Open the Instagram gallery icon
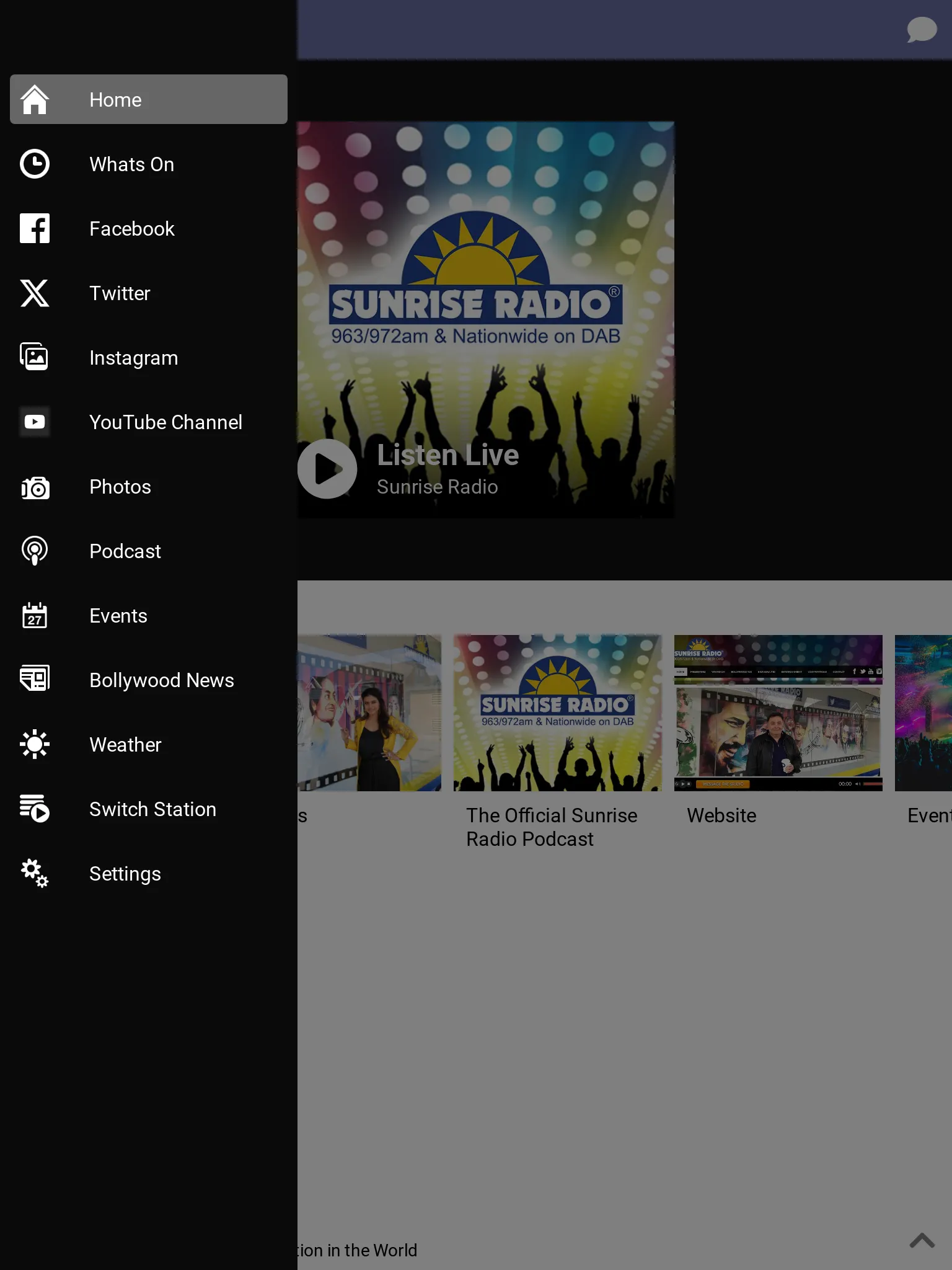This screenshot has height=1270, width=952. coord(35,358)
